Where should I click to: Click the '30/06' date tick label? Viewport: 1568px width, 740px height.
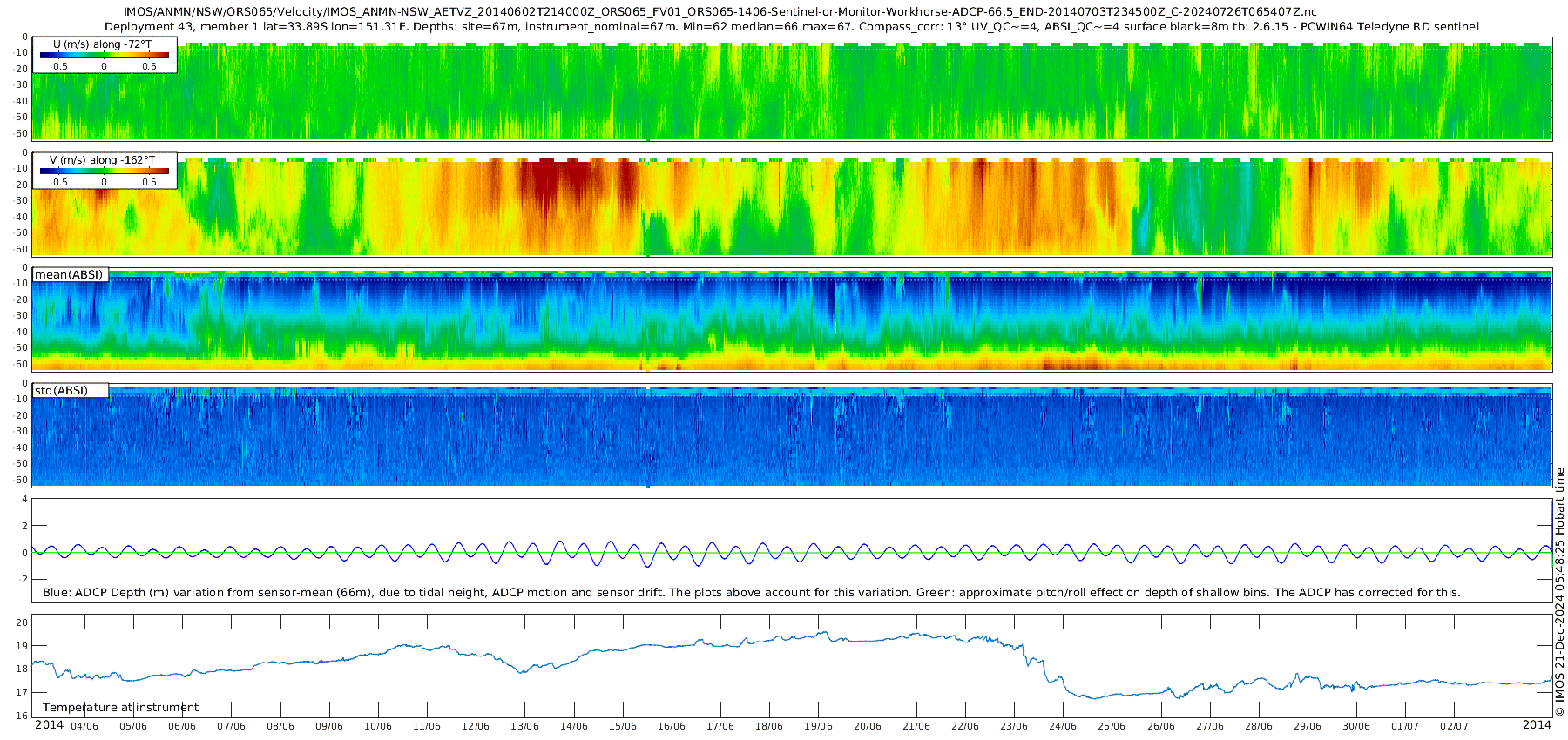point(1356,726)
